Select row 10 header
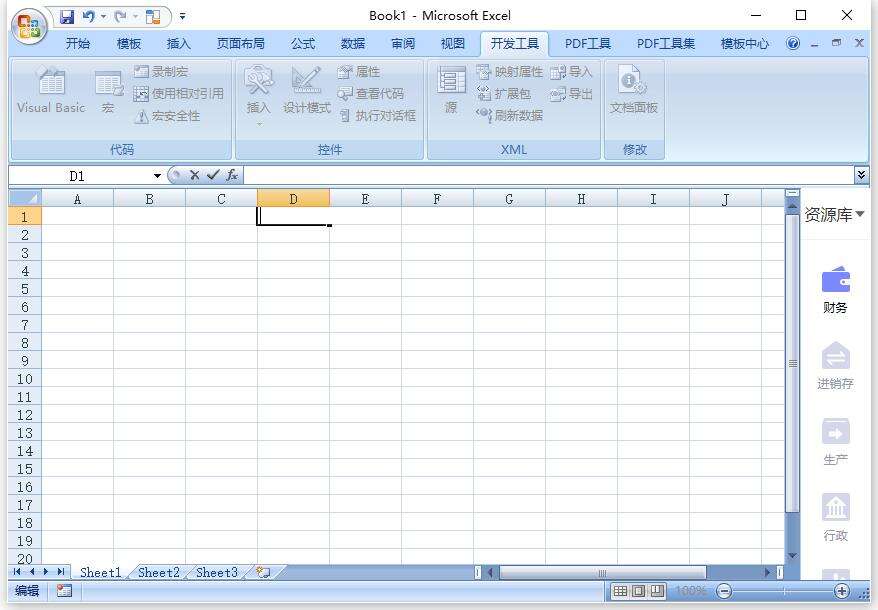Viewport: 878px width, 610px height. pyautogui.click(x=25, y=379)
